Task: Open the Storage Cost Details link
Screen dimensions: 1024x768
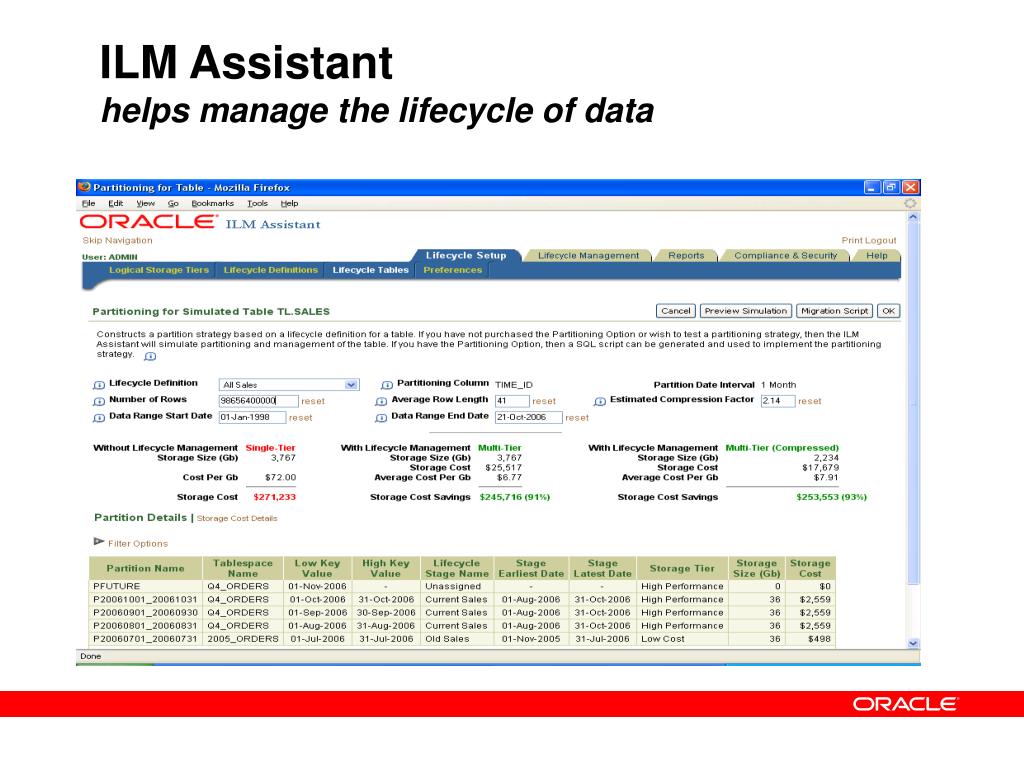Action: pyautogui.click(x=237, y=519)
